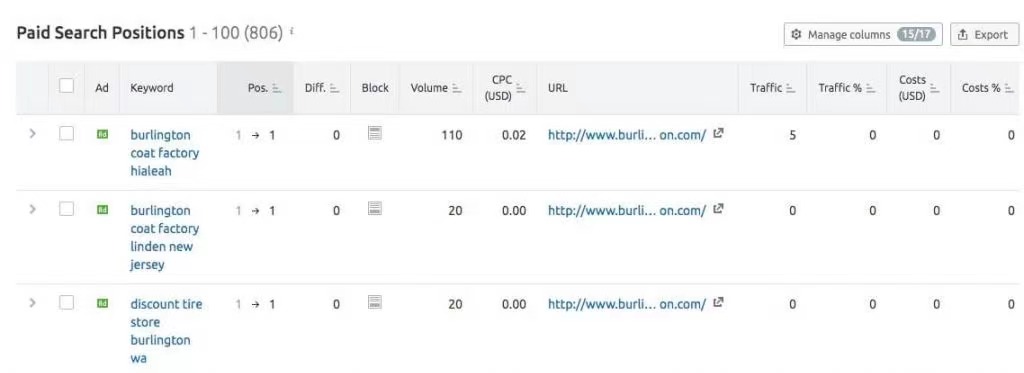Click the Paid Search Positions heading

[101, 33]
